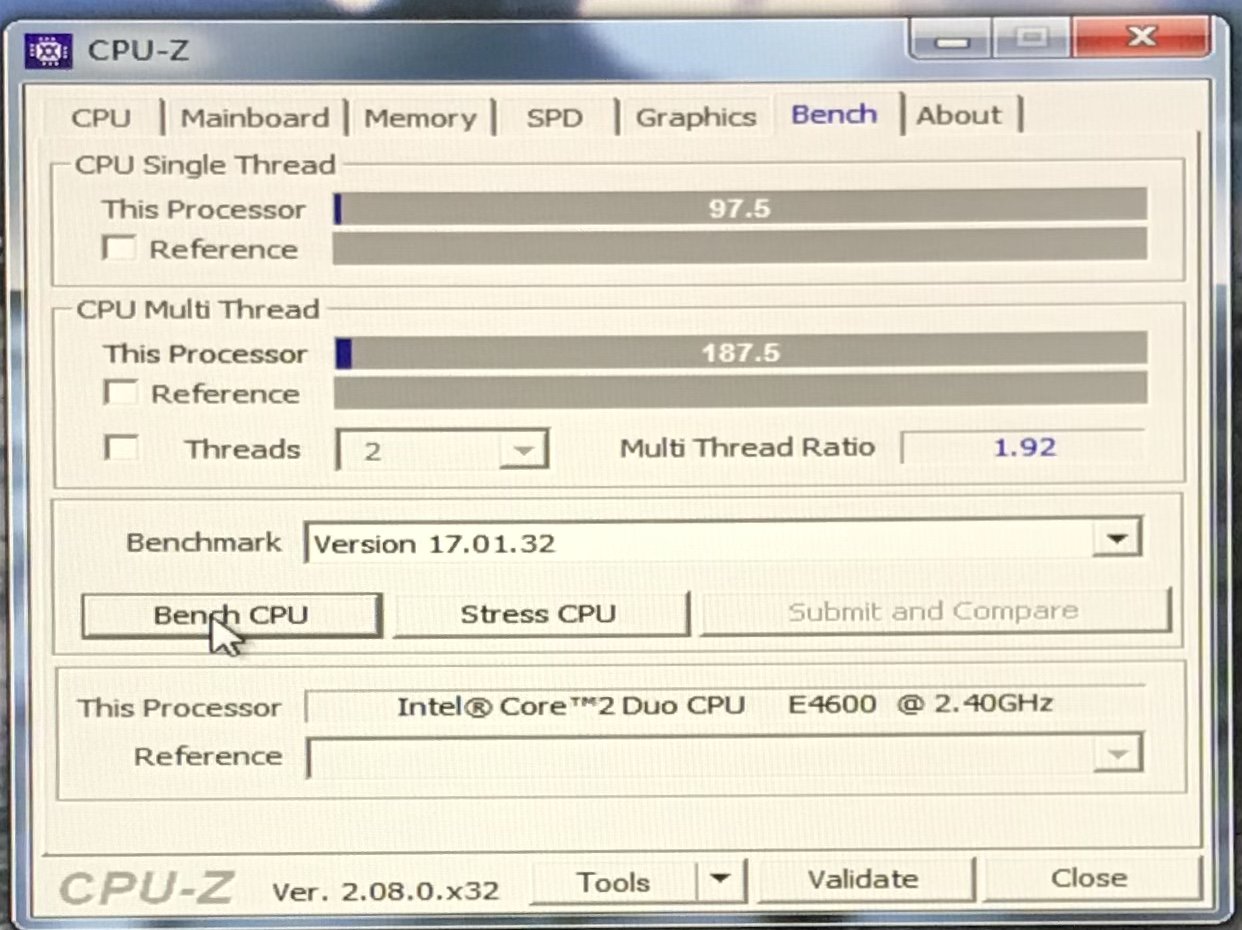Image resolution: width=1242 pixels, height=930 pixels.
Task: Click the CPU Single Thread score bar
Action: (739, 209)
